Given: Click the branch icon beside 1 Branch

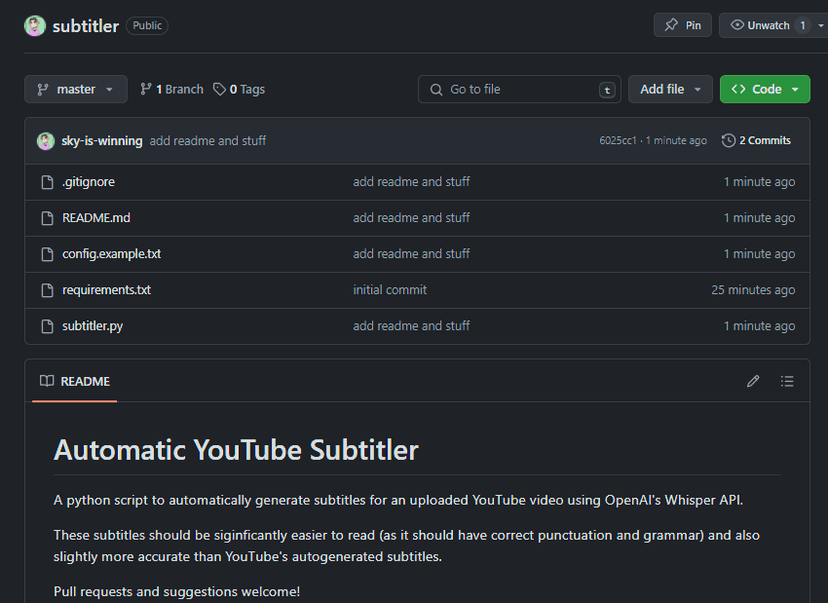Looking at the screenshot, I should 146,89.
